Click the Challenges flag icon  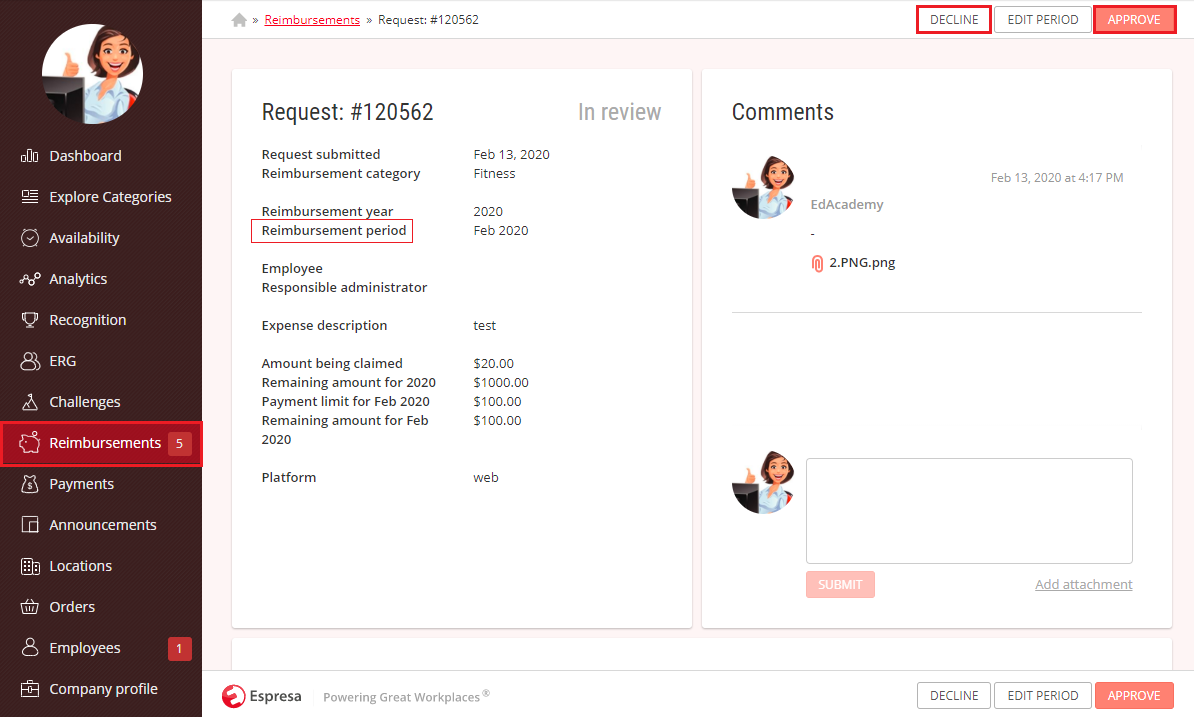click(x=30, y=402)
